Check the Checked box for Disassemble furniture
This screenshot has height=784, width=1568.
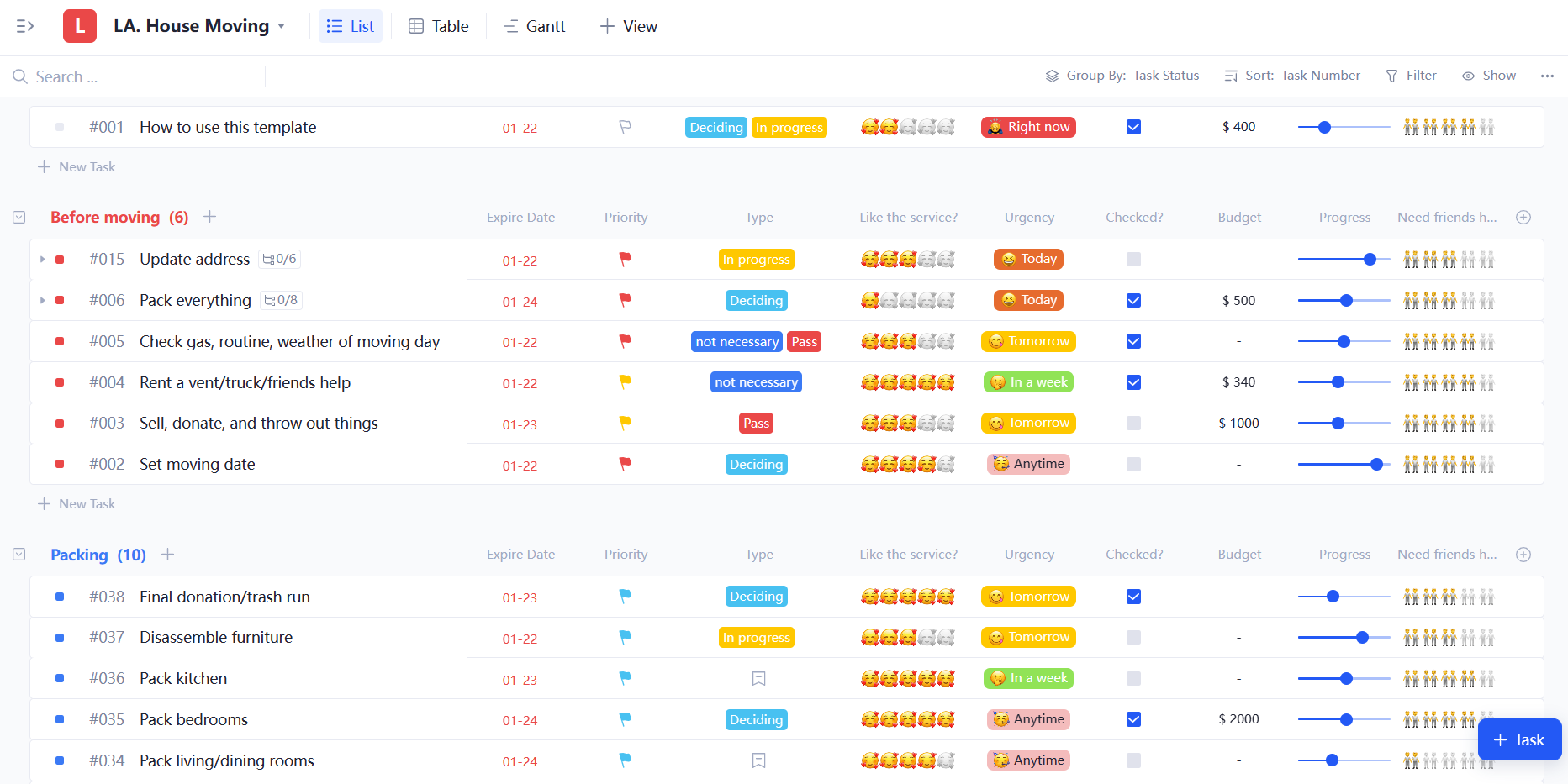point(1133,637)
